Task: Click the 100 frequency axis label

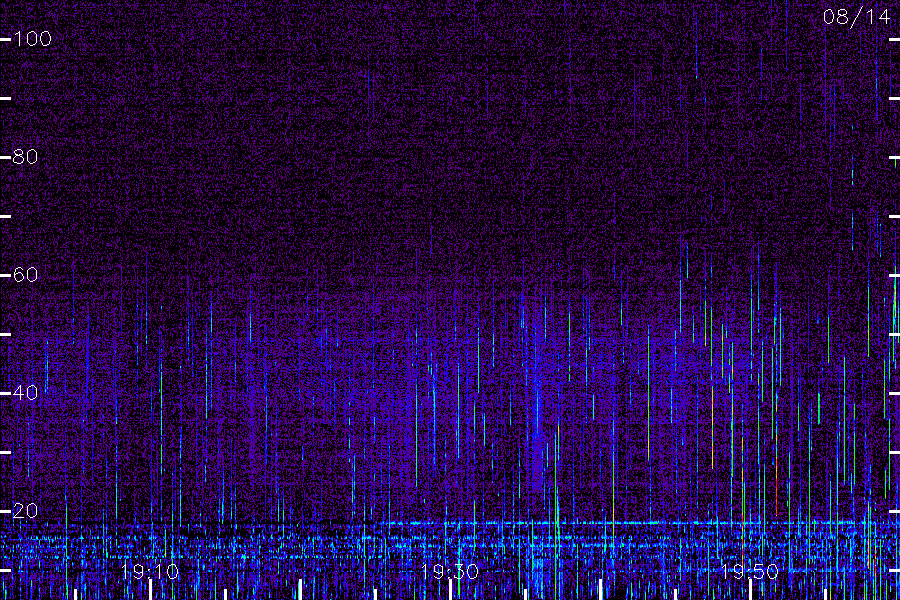Action: (x=32, y=39)
